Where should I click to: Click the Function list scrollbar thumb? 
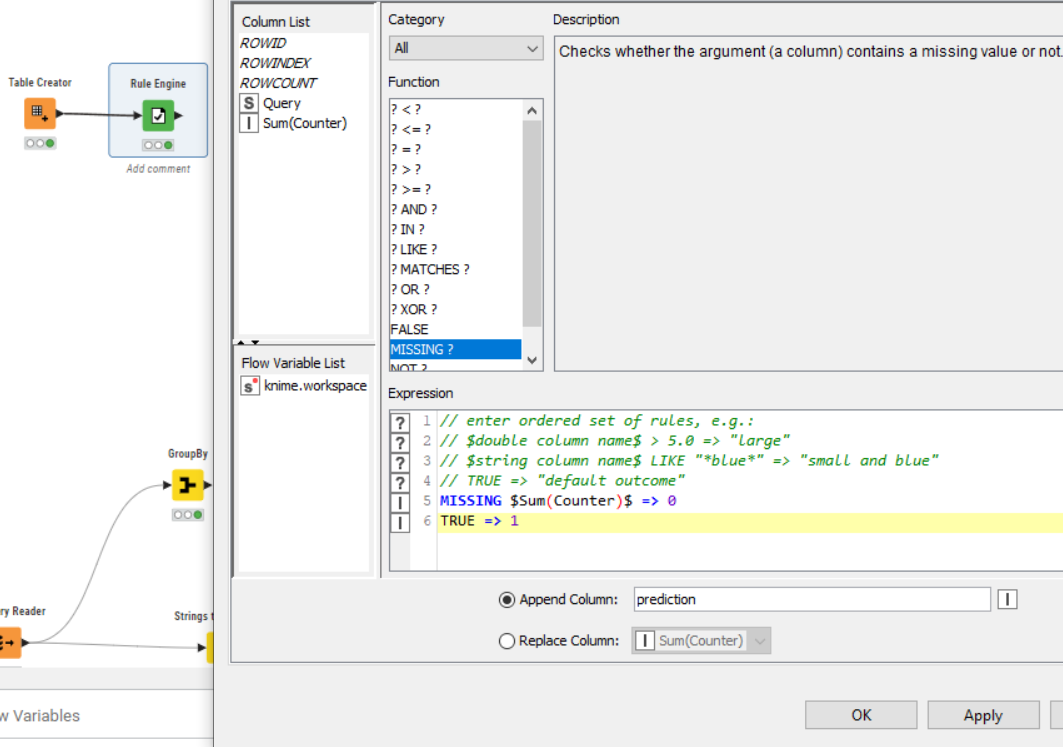tap(532, 224)
